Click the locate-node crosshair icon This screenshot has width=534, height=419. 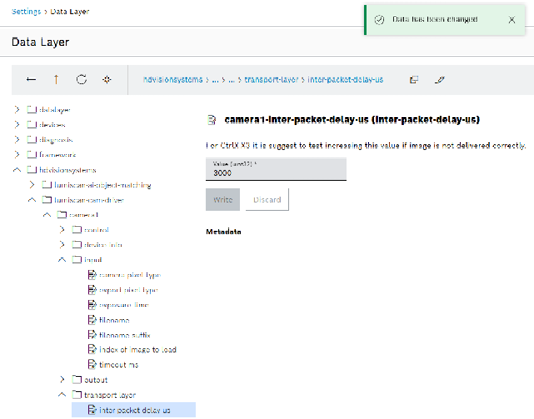(x=107, y=79)
